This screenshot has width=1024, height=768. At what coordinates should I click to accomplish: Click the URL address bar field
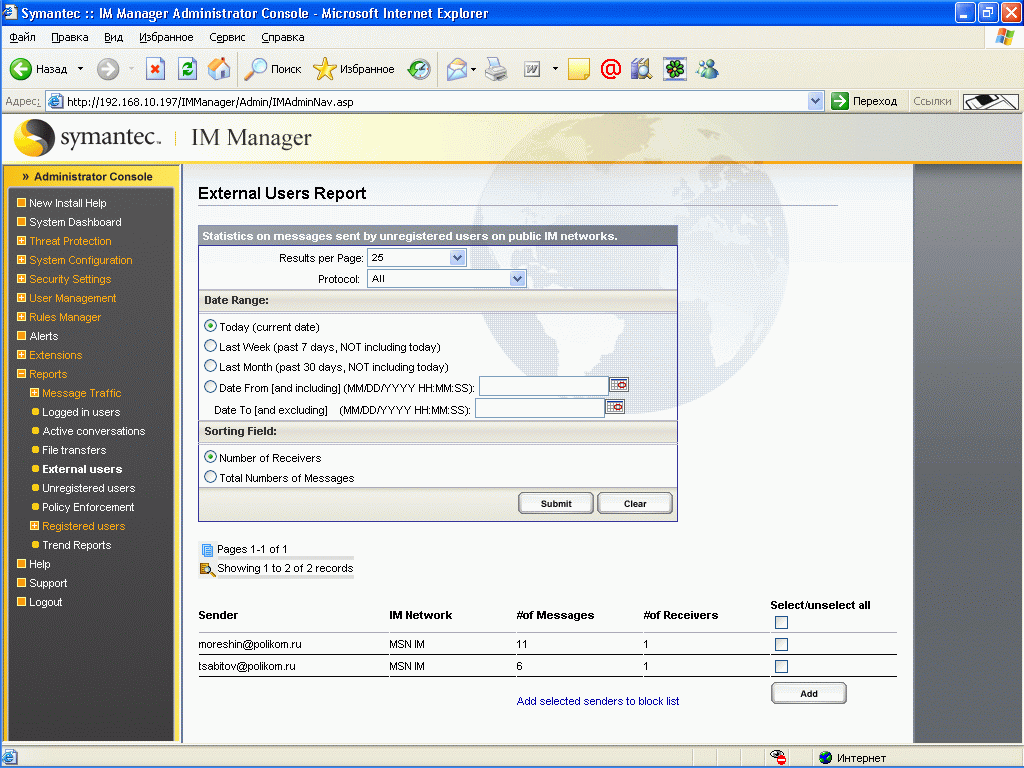(434, 102)
